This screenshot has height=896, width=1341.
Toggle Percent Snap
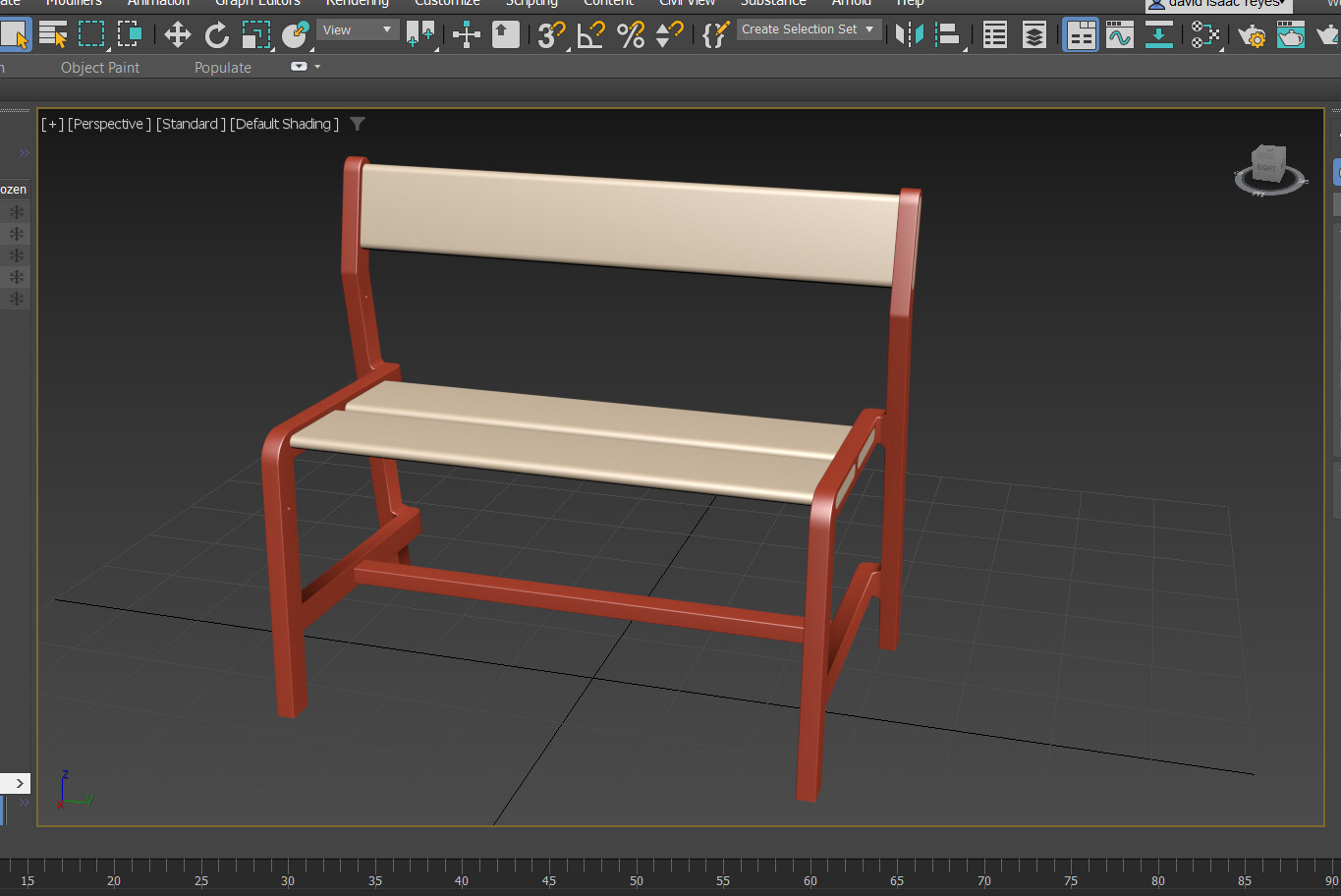click(x=630, y=34)
